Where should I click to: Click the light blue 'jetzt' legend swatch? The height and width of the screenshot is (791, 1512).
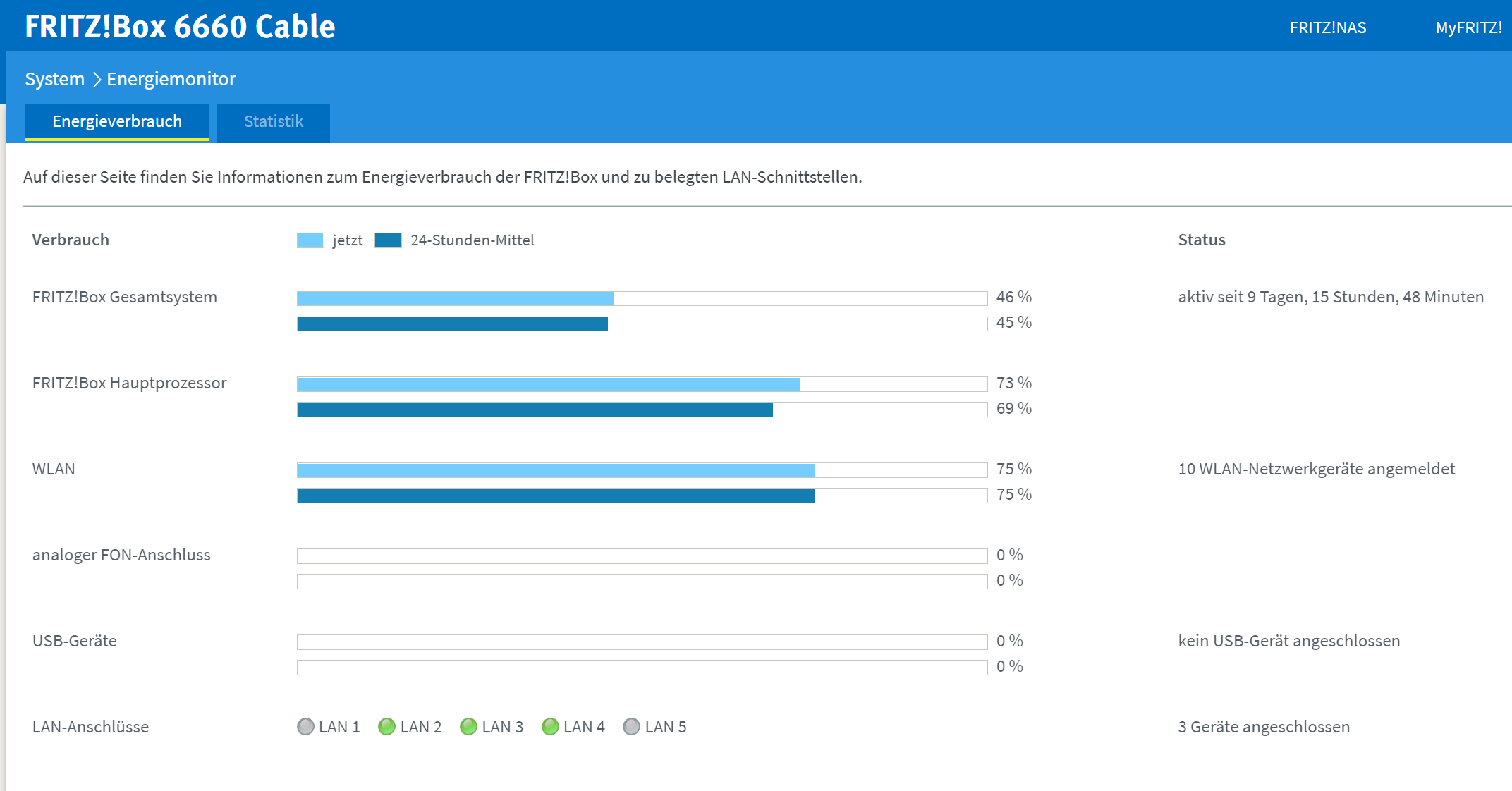pos(310,240)
